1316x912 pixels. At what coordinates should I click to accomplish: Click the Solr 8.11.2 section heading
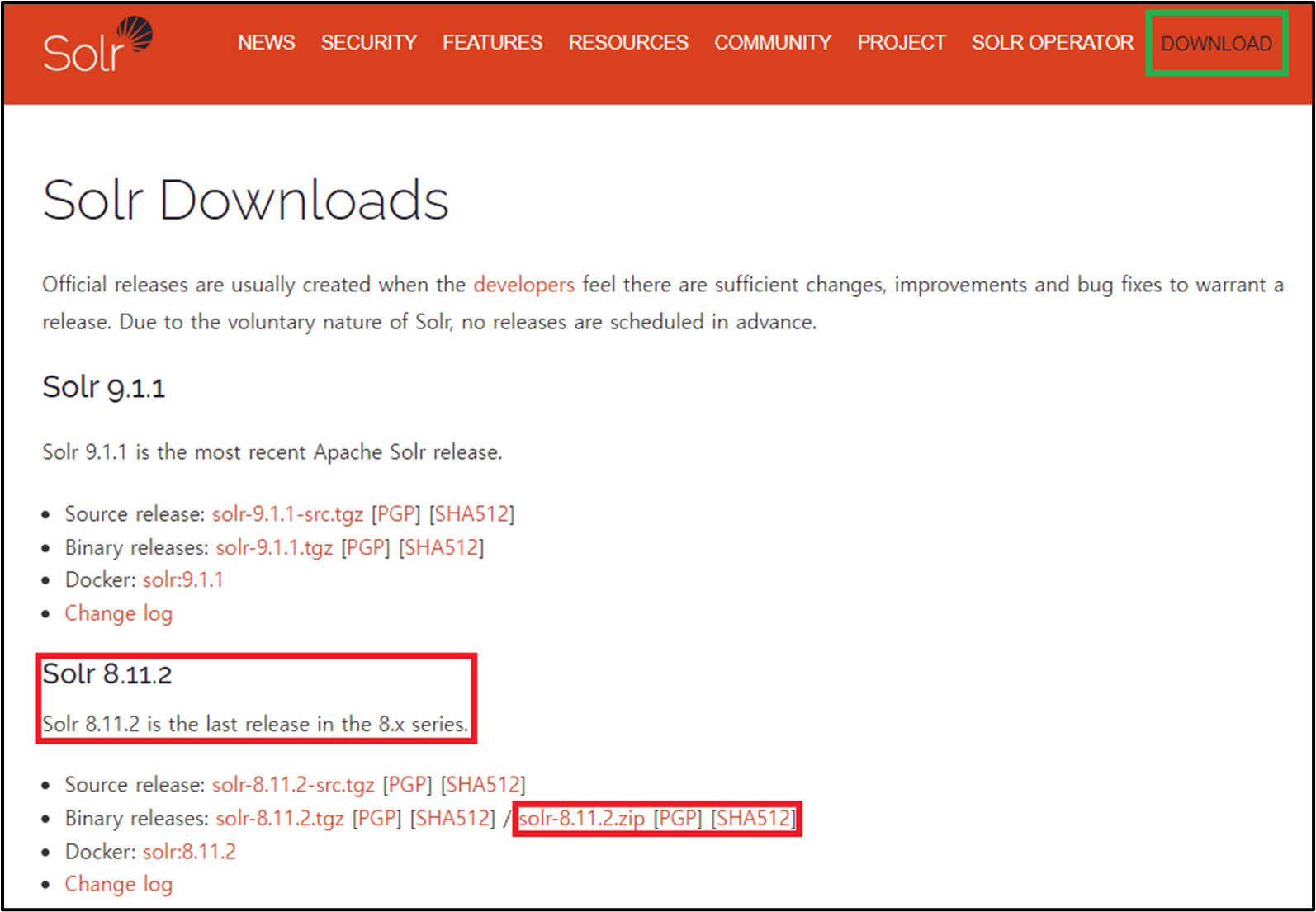point(107,674)
